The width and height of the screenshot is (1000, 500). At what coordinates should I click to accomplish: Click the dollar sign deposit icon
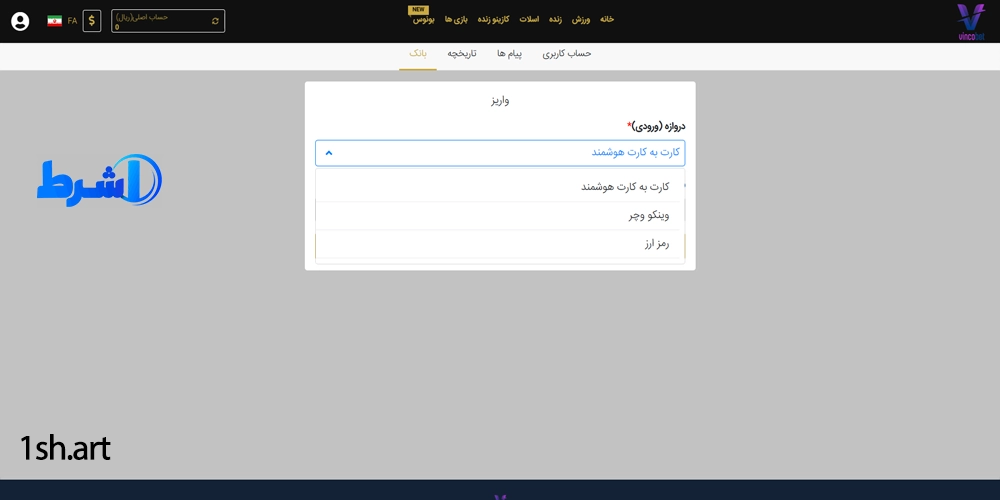tap(92, 21)
